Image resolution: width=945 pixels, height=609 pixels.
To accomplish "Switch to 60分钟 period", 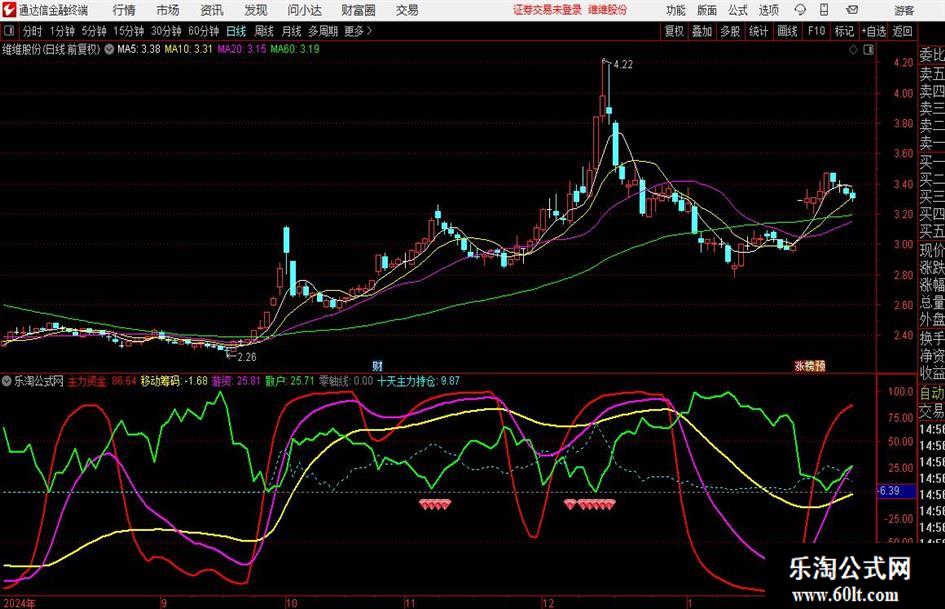I will tap(203, 31).
